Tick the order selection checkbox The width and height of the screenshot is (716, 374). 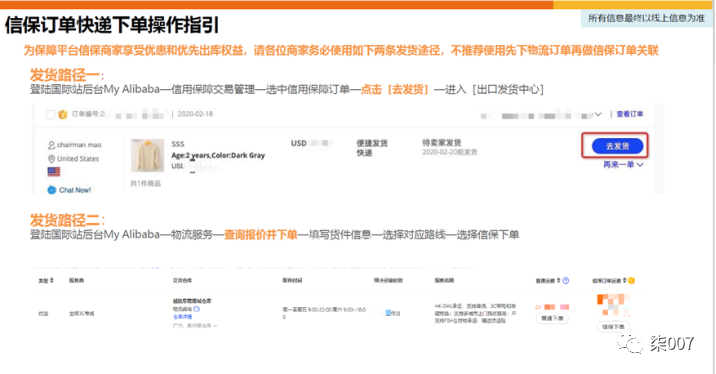[50, 114]
